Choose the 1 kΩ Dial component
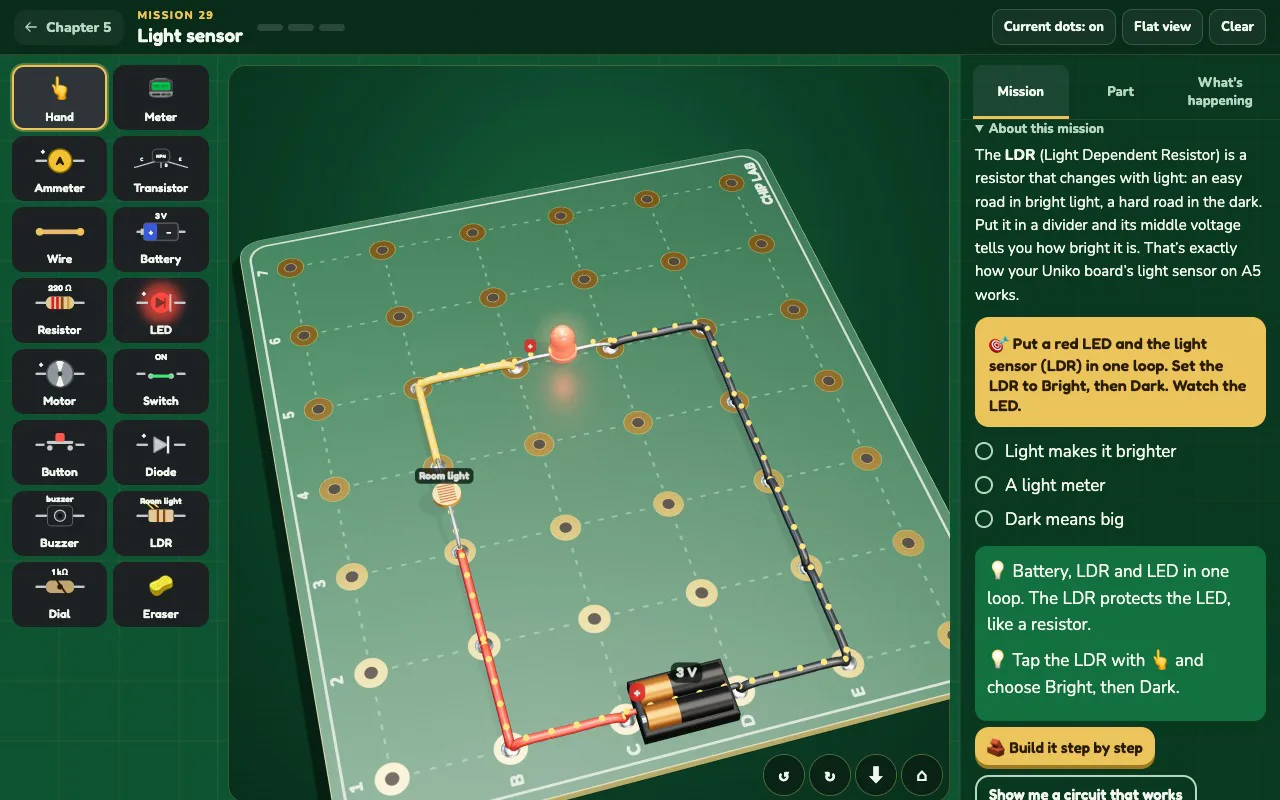Viewport: 1280px width, 800px height. 59,595
